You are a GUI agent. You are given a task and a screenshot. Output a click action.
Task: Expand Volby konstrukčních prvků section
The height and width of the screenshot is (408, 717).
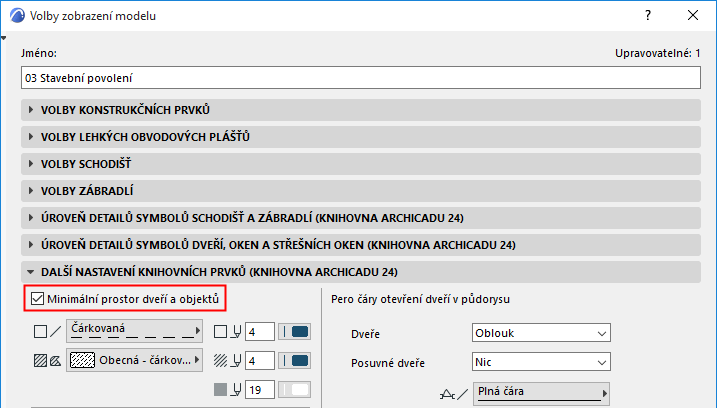(x=125, y=110)
